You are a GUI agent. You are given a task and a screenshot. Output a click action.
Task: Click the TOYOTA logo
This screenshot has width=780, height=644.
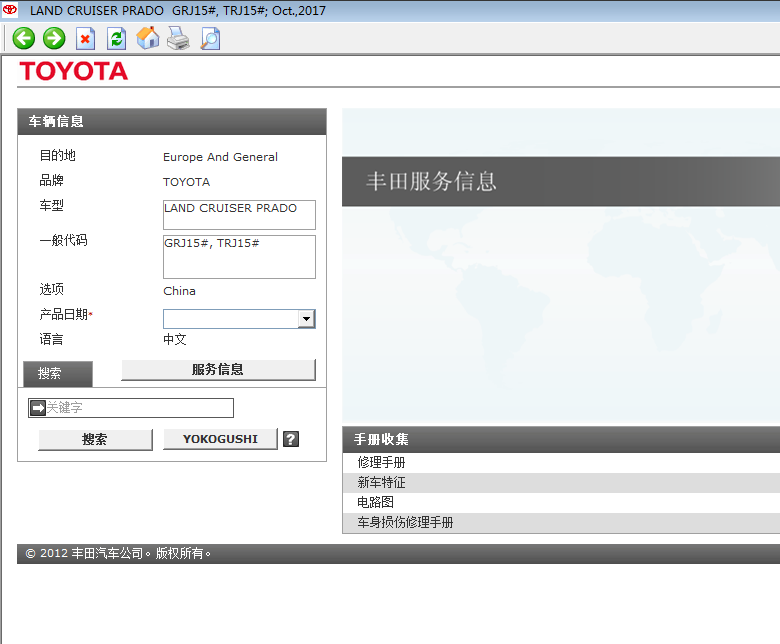pyautogui.click(x=74, y=71)
